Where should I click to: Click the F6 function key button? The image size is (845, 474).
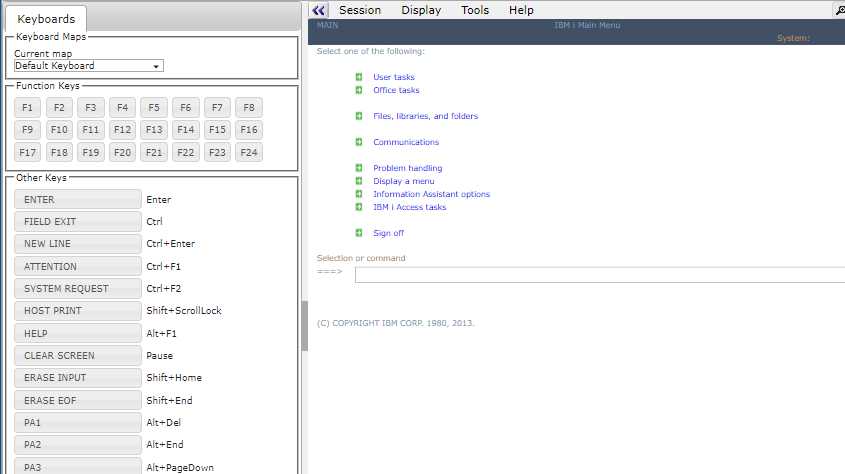[185, 108]
